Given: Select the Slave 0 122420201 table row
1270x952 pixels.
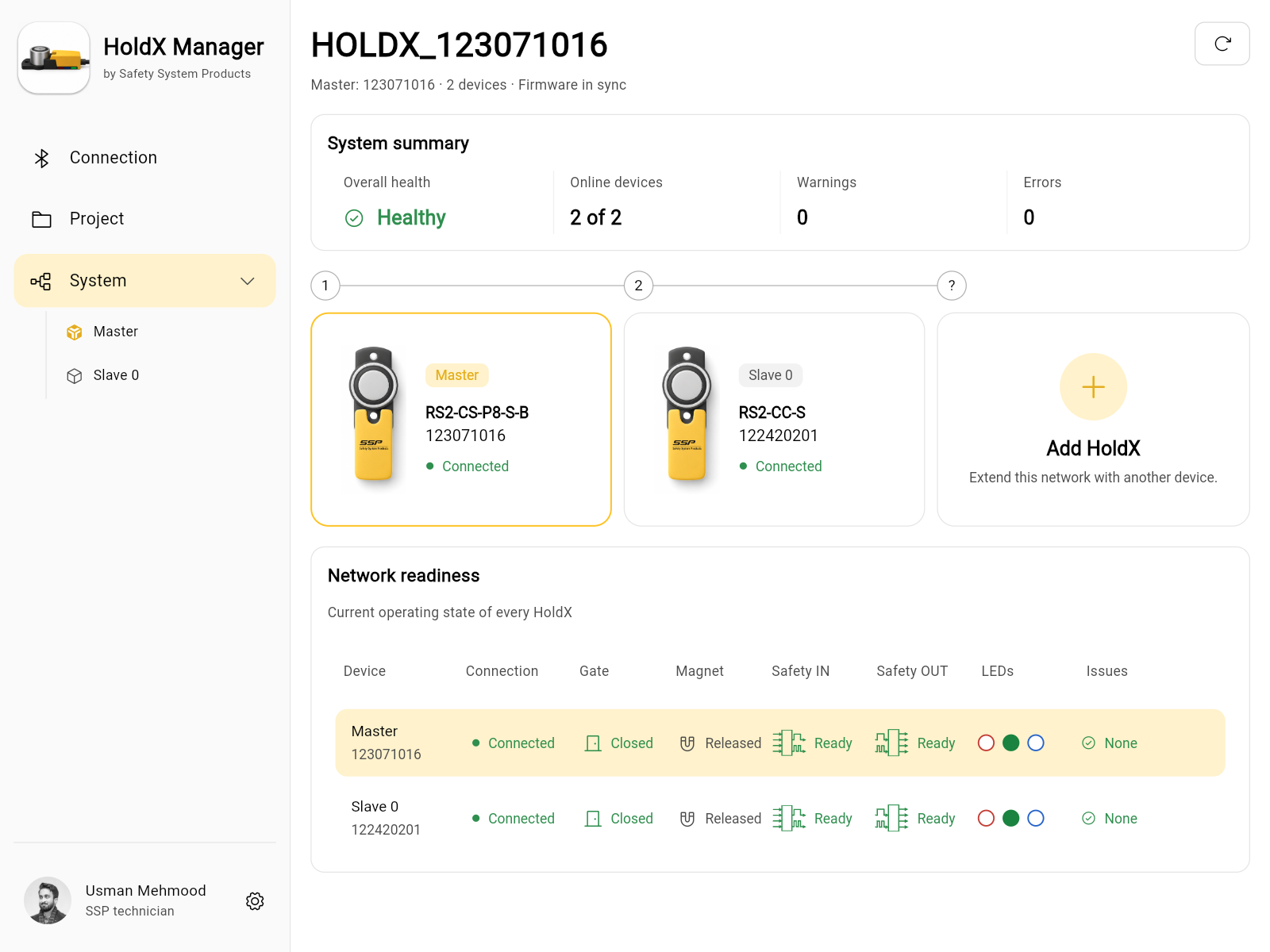Looking at the screenshot, I should (x=780, y=818).
